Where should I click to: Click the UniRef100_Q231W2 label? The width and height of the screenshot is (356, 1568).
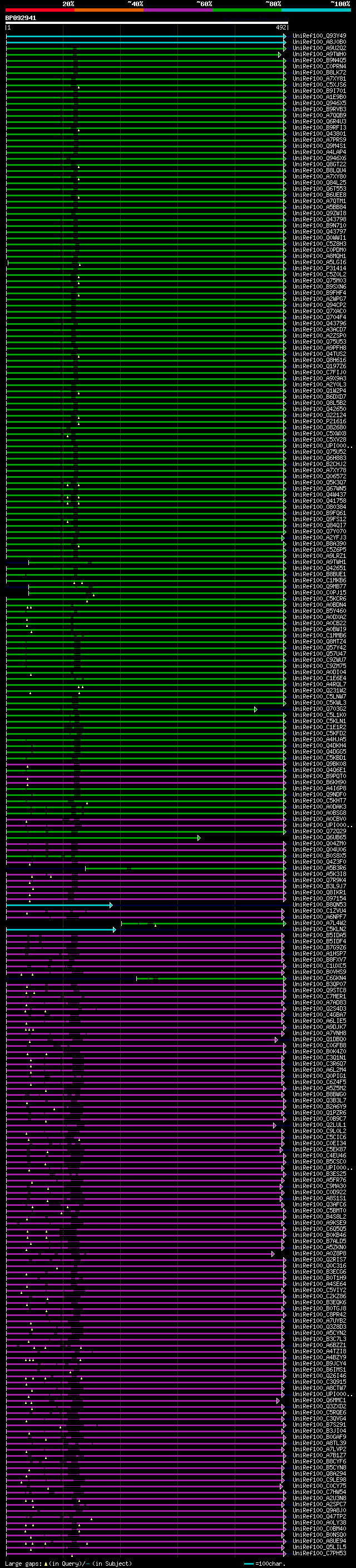coord(319,690)
